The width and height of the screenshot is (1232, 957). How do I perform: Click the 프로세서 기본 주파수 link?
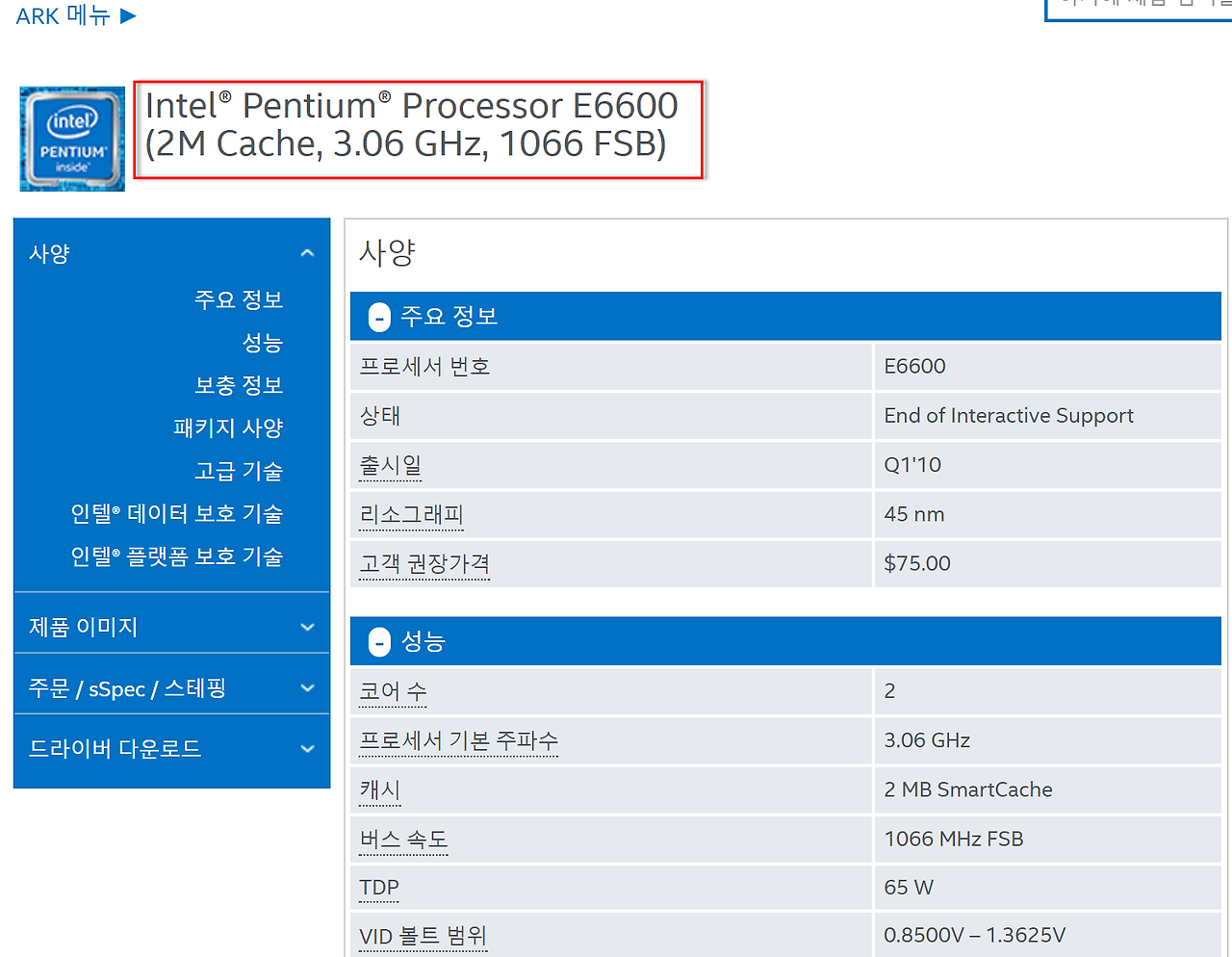tap(458, 740)
